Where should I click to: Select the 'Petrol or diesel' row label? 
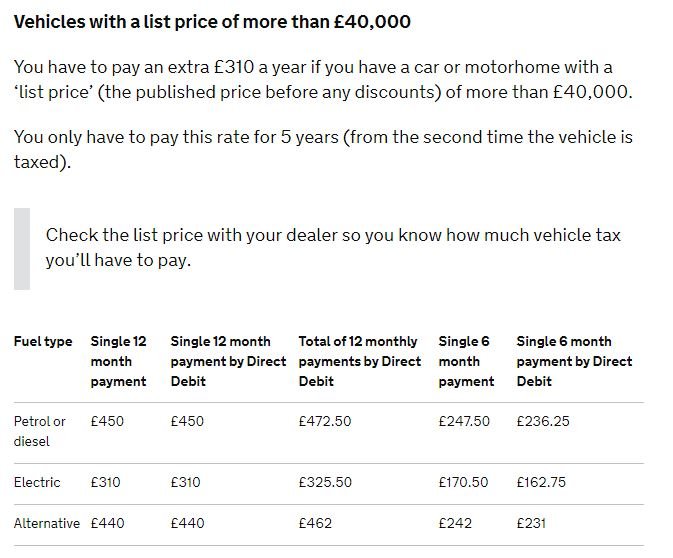(39, 431)
